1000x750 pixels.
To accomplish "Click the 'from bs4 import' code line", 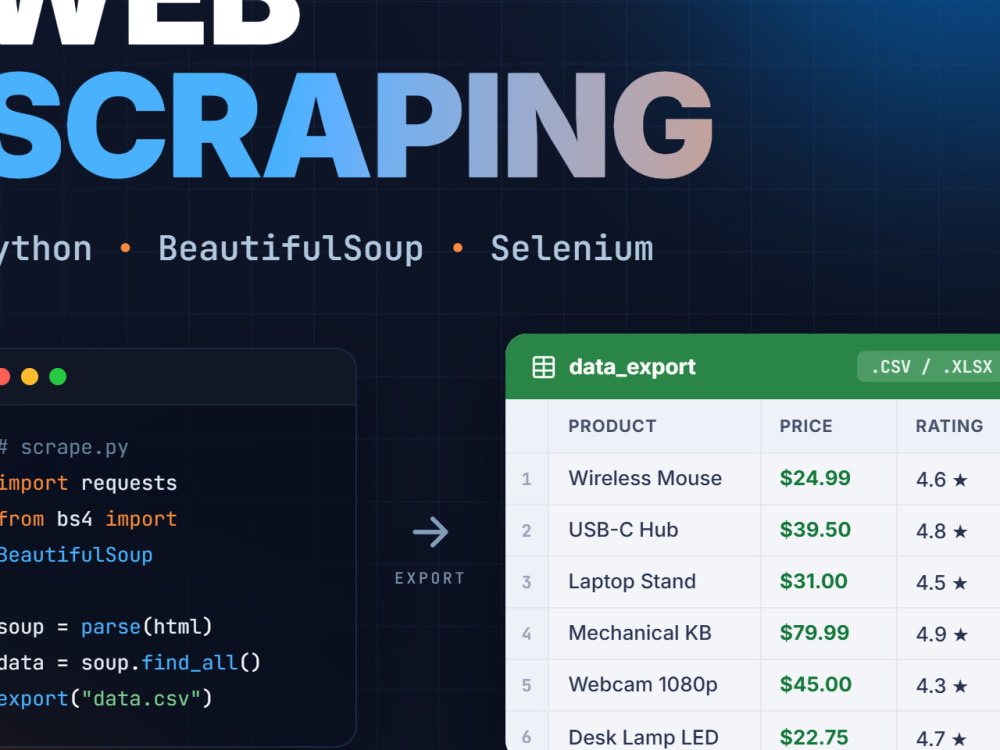I will click(88, 519).
